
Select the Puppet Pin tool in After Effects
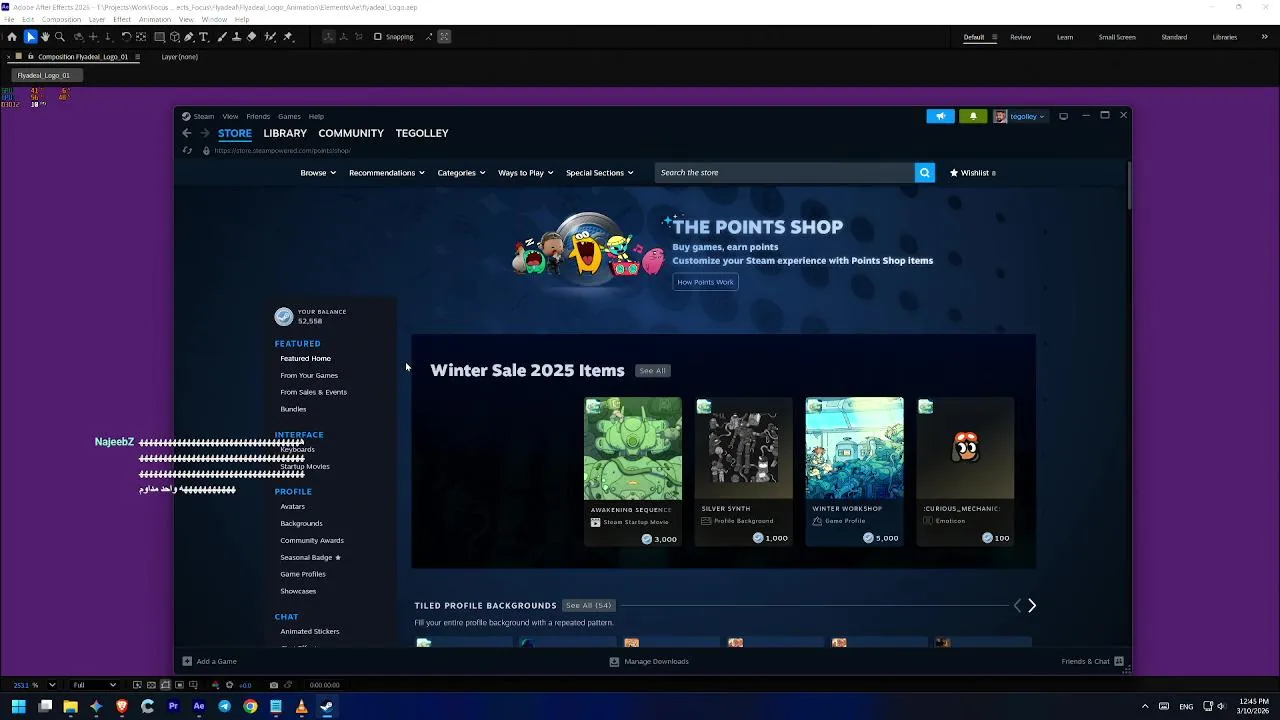point(288,37)
